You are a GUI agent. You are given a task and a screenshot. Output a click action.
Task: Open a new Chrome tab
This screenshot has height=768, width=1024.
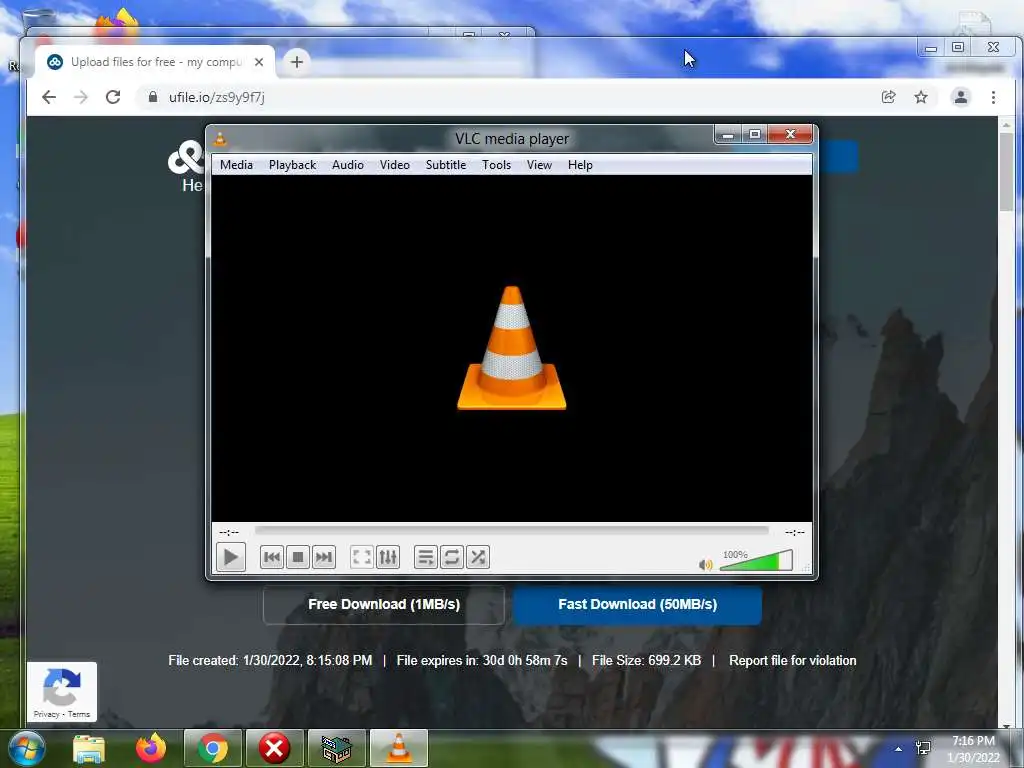(x=296, y=62)
